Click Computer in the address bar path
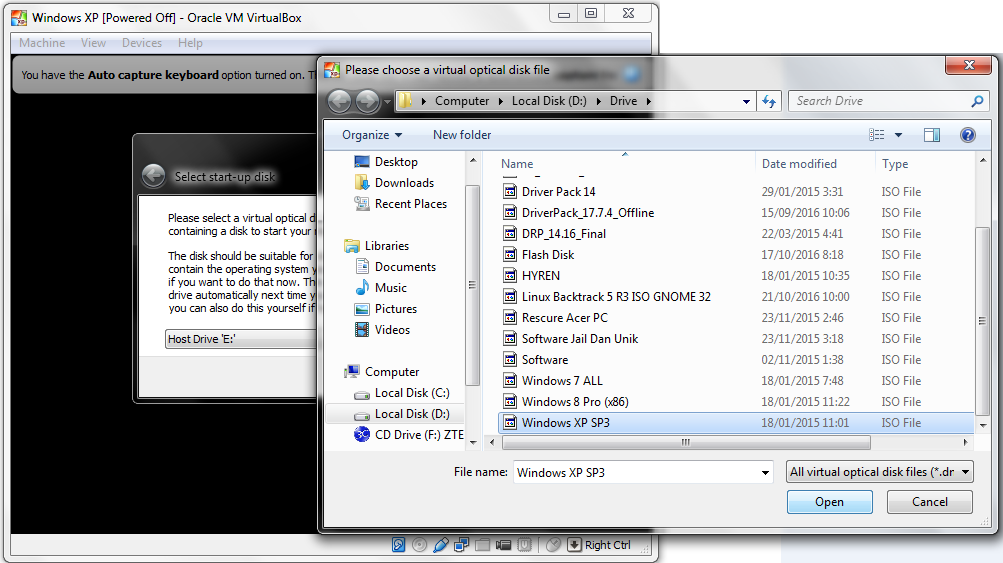This screenshot has height=563, width=1003. tap(462, 101)
